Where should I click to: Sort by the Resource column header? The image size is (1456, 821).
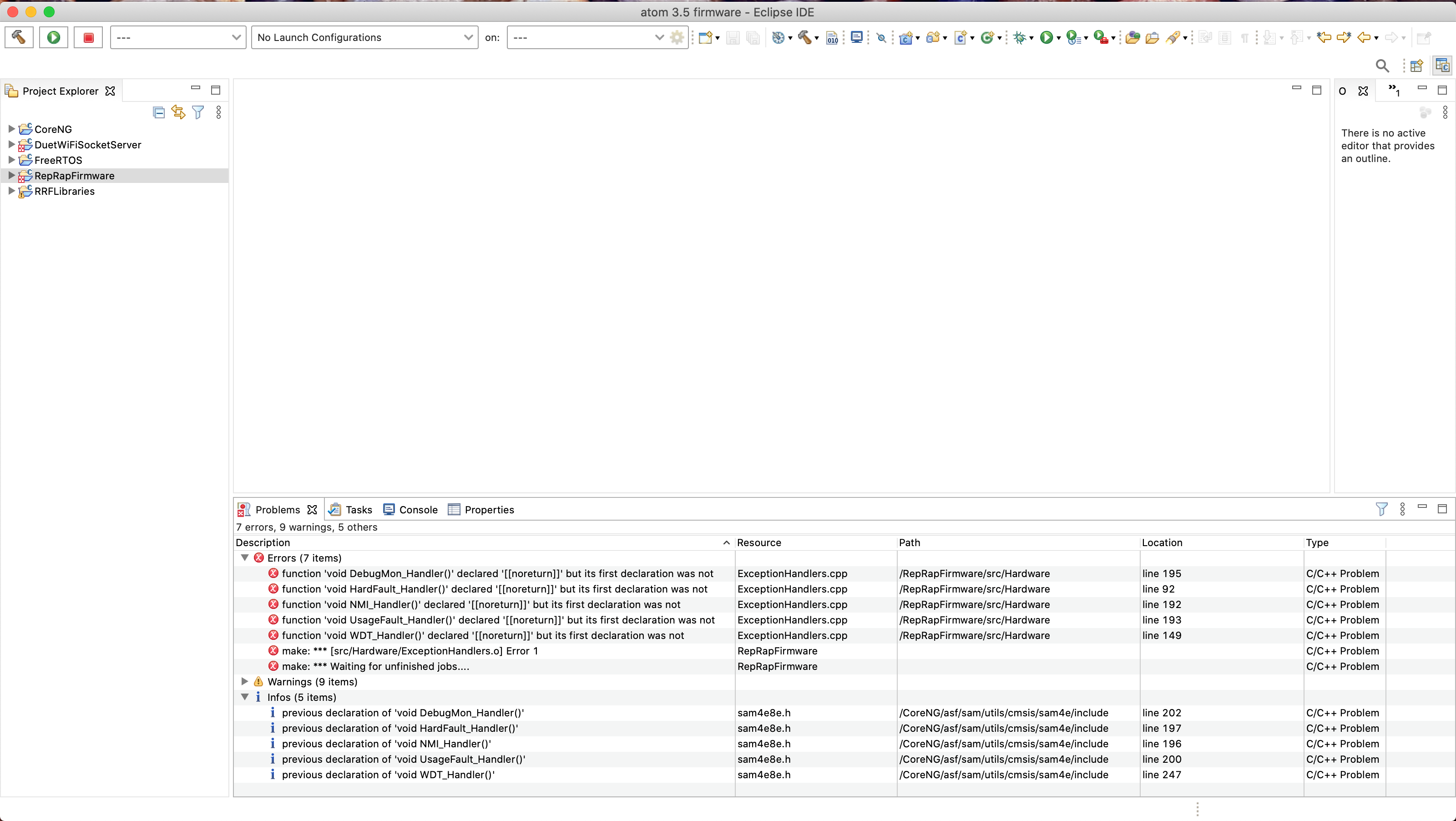(x=816, y=542)
